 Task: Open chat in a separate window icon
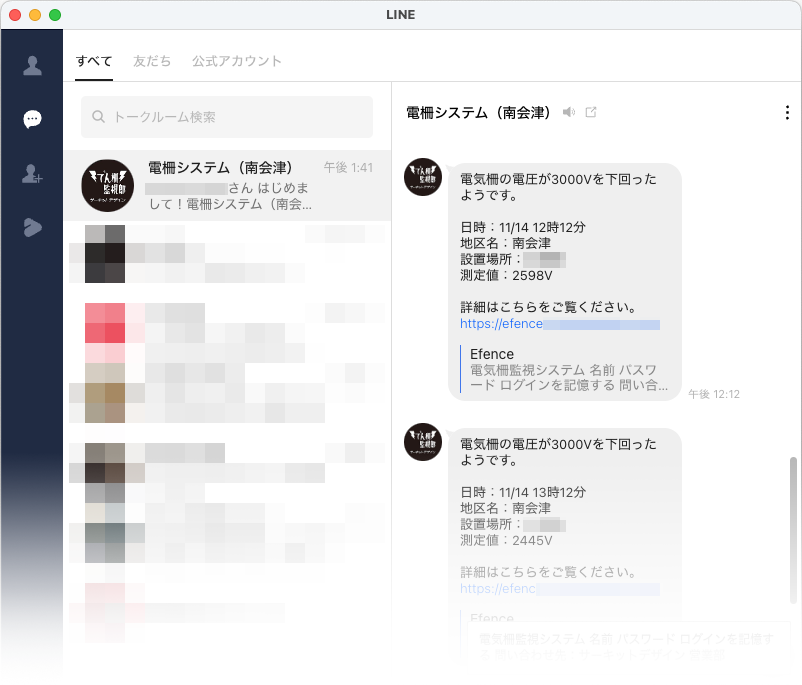591,112
